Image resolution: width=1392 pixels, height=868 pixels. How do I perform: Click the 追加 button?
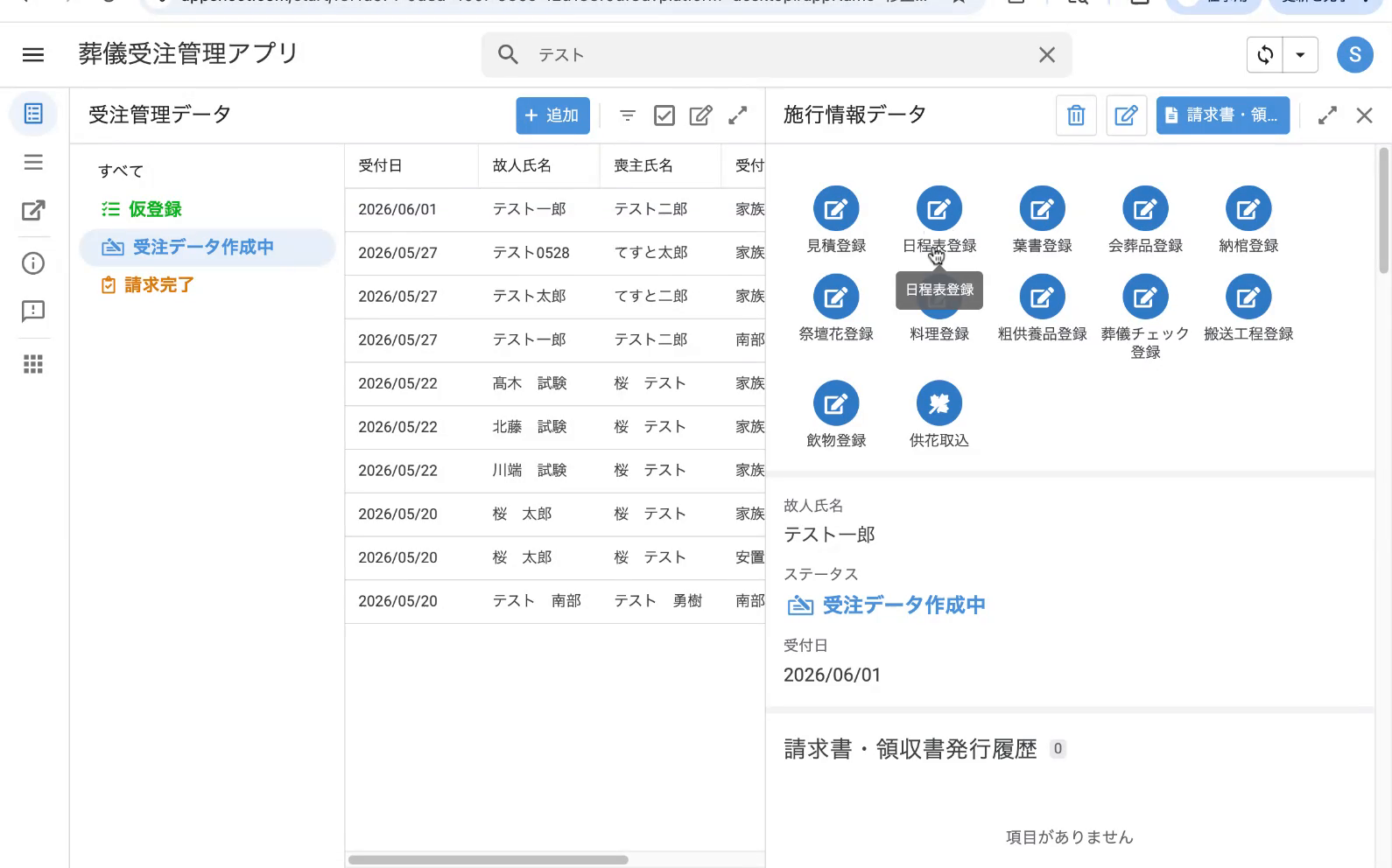click(552, 115)
